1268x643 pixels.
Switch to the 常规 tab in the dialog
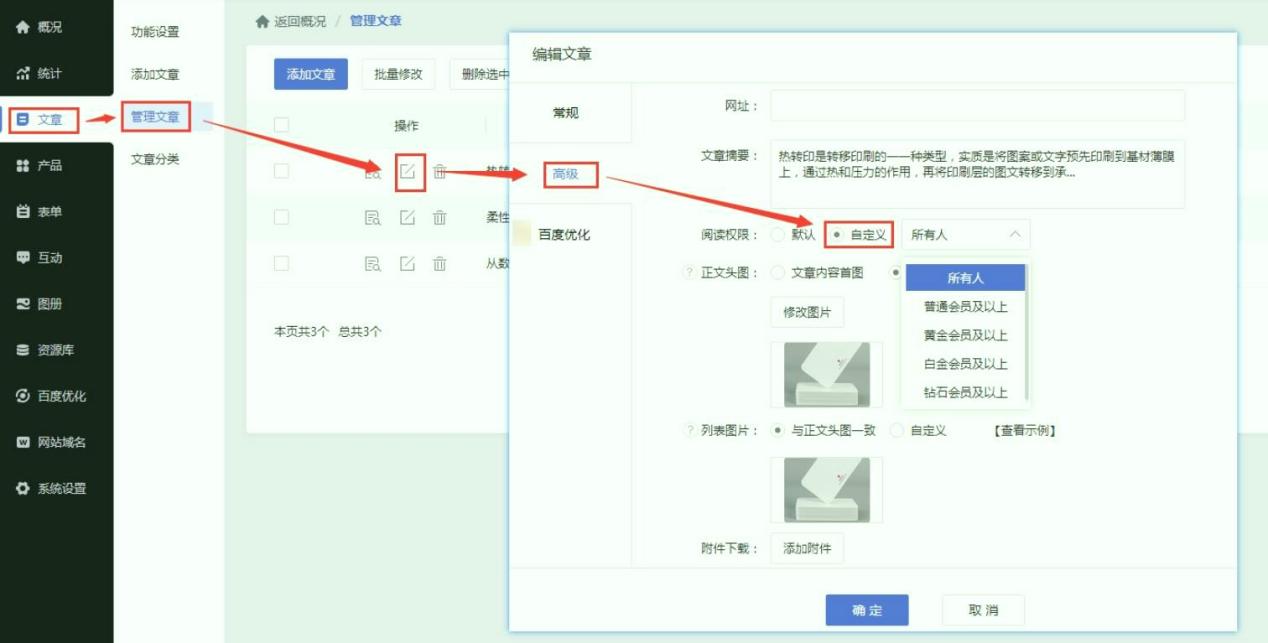coord(567,114)
